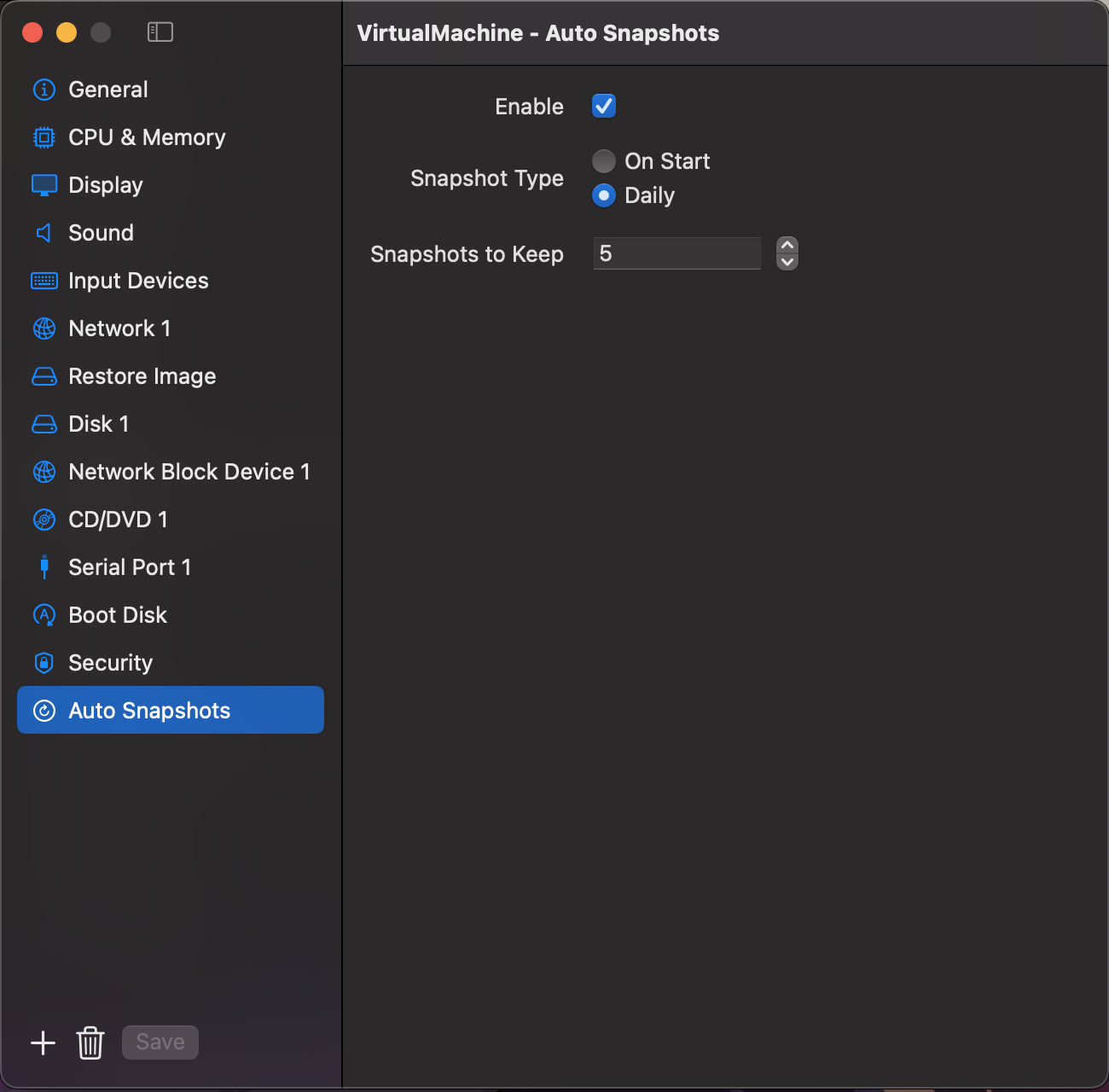This screenshot has height=1092, width=1109.
Task: Go to Display settings
Action: click(x=171, y=185)
